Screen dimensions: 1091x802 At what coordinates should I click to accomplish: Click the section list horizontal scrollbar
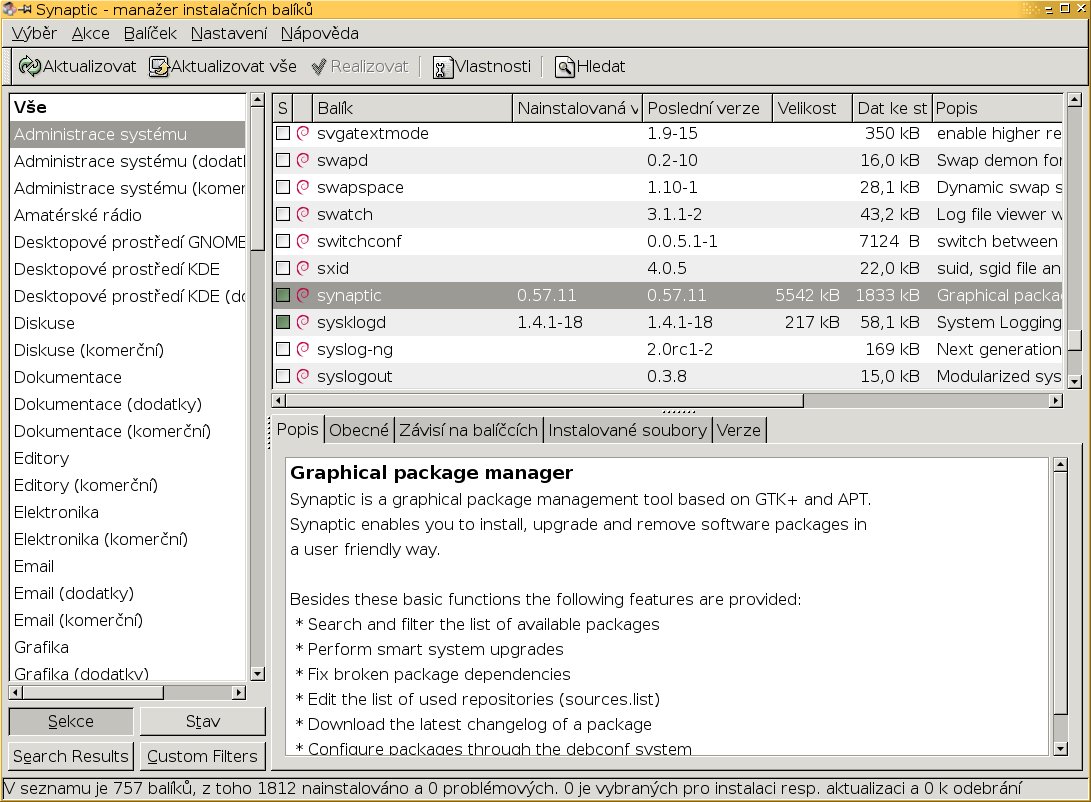[x=94, y=693]
